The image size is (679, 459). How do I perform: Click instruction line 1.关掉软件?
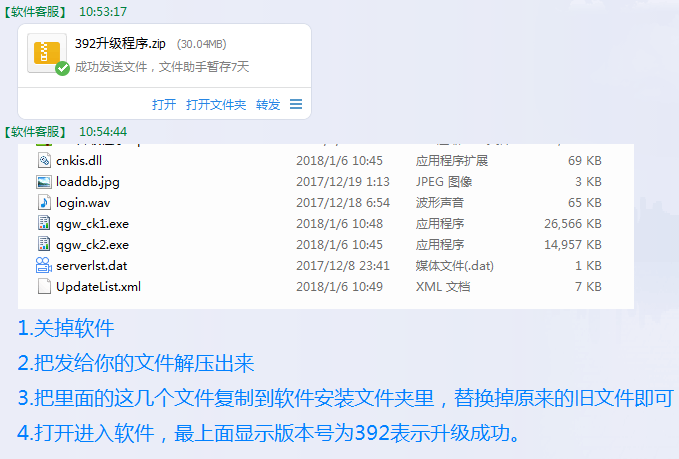pyautogui.click(x=66, y=328)
